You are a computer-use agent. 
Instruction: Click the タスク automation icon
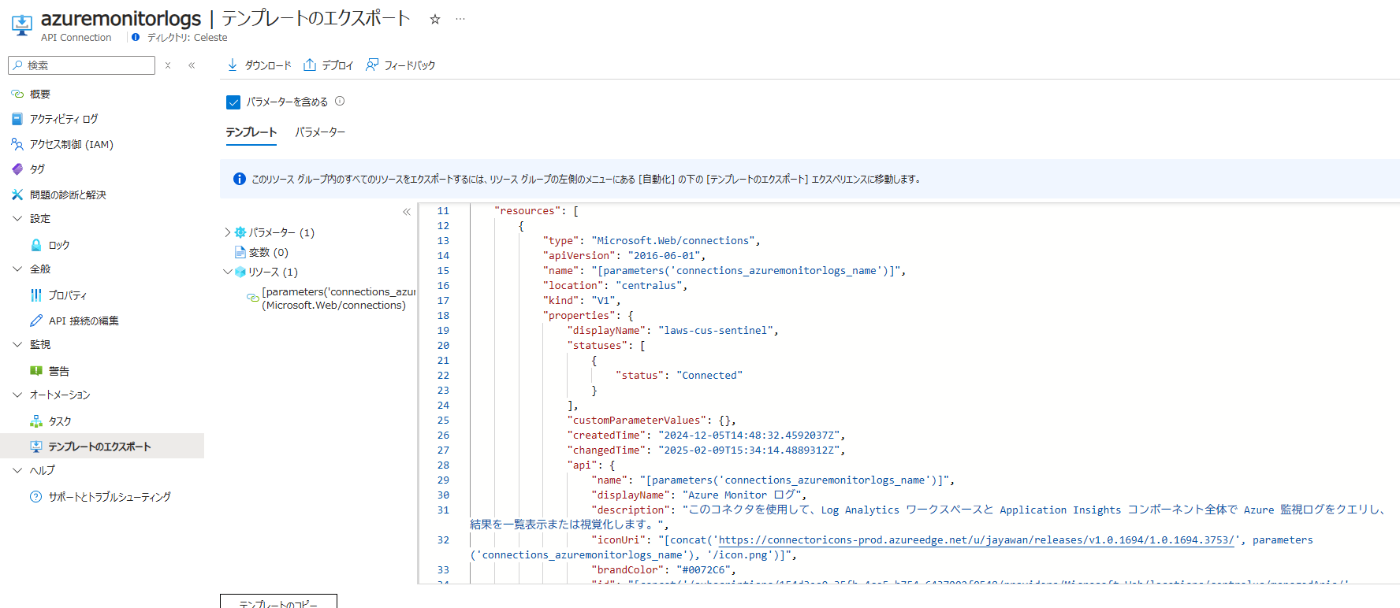tap(36, 421)
